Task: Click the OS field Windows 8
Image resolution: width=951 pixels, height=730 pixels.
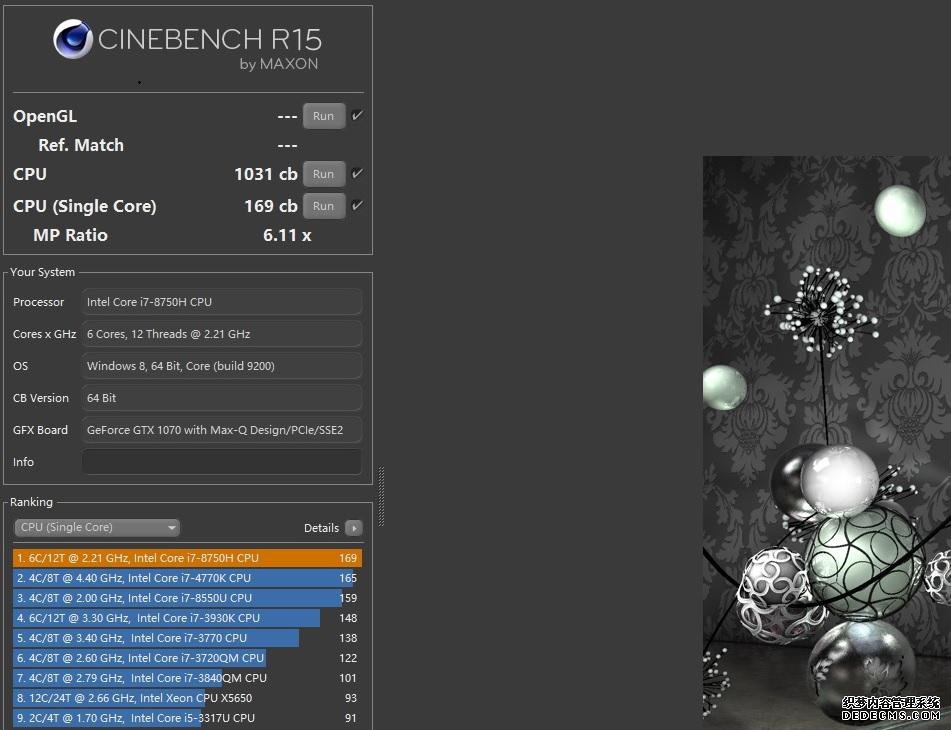Action: pos(222,366)
